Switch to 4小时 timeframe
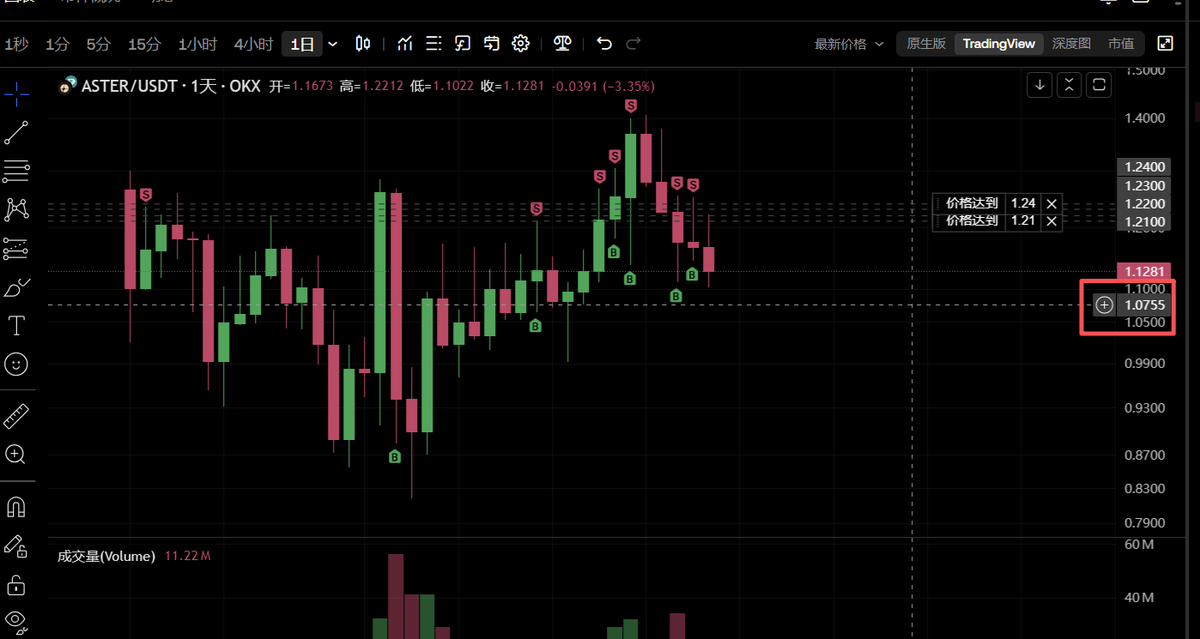1200x639 pixels. (253, 44)
